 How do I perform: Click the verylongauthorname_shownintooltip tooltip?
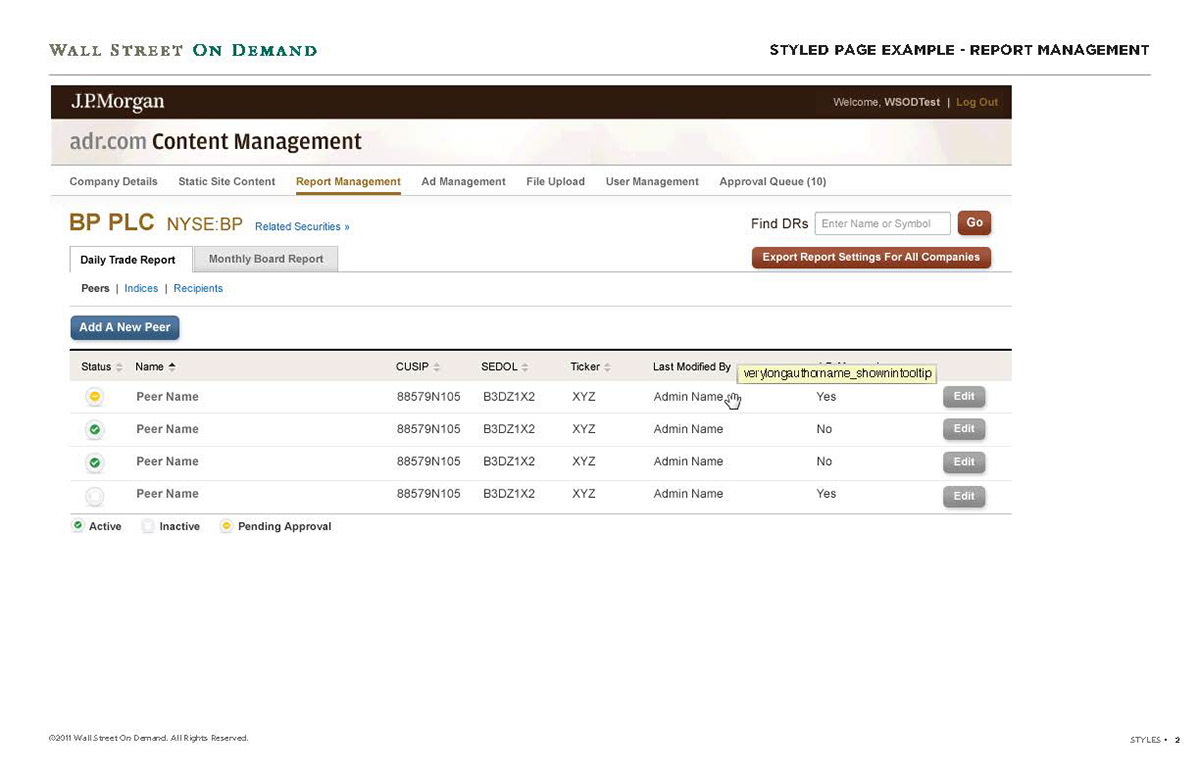(838, 374)
